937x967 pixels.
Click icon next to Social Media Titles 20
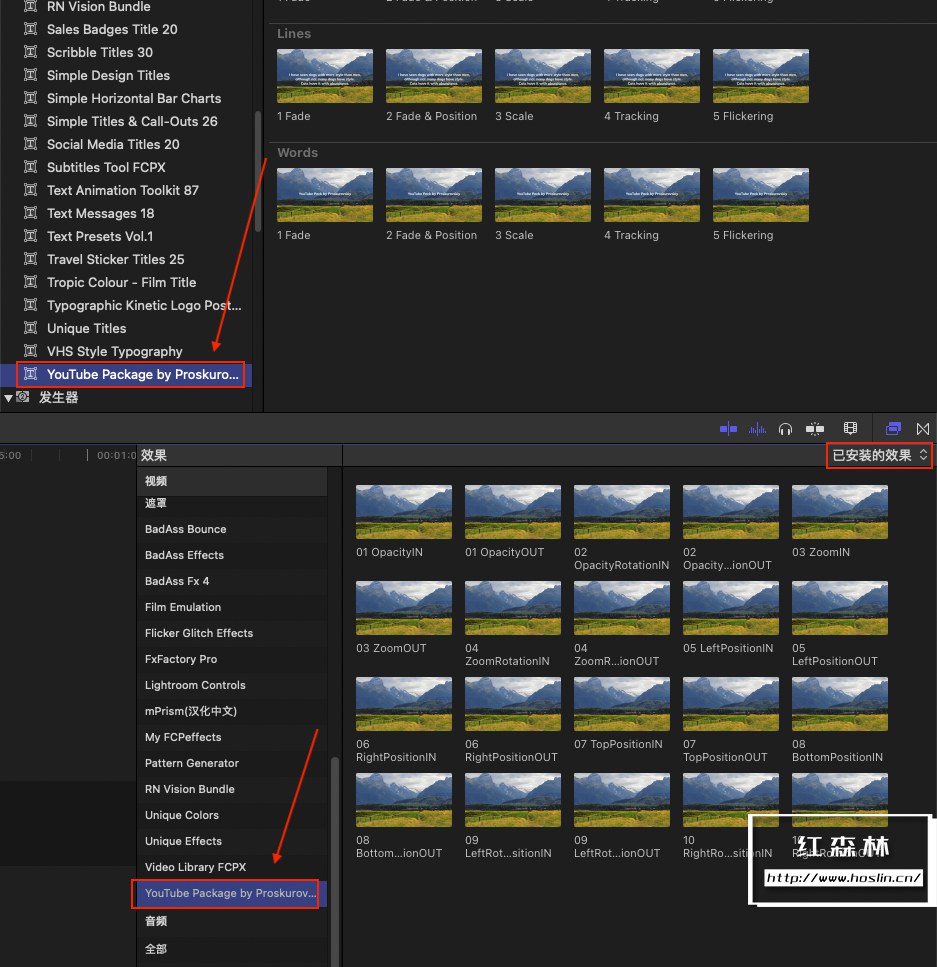(x=30, y=144)
